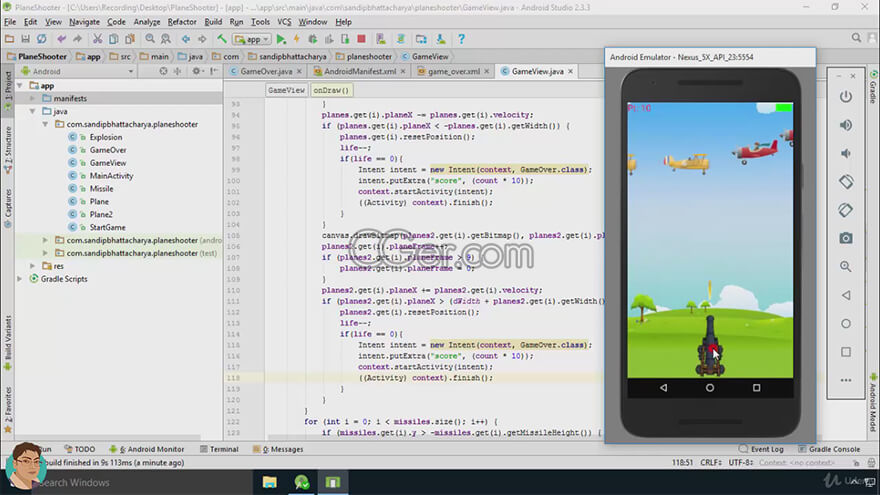Click the Navigate Forward arrow icon

pos(202,39)
